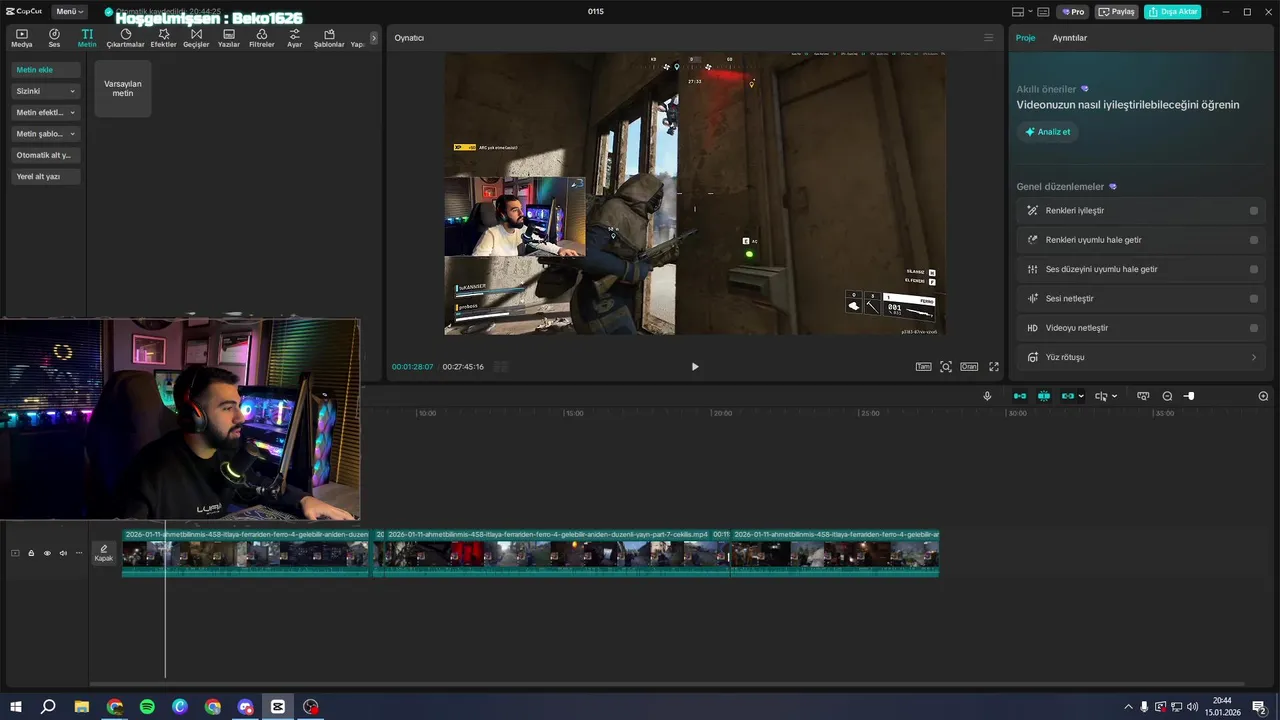The height and width of the screenshot is (720, 1280).
Task: Zoom out the timeline with minus icon
Action: tap(1167, 396)
